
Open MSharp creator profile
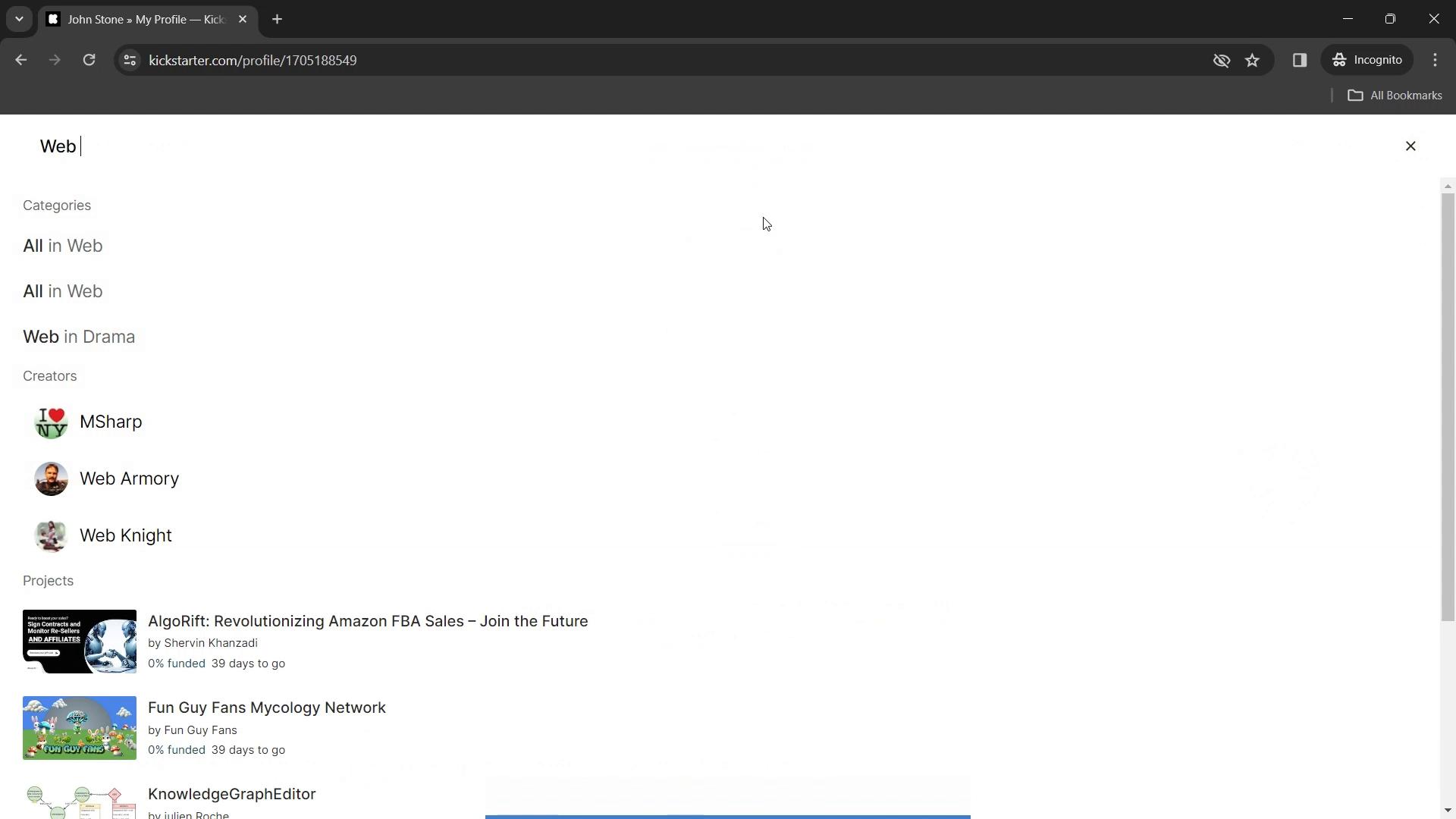click(x=111, y=421)
